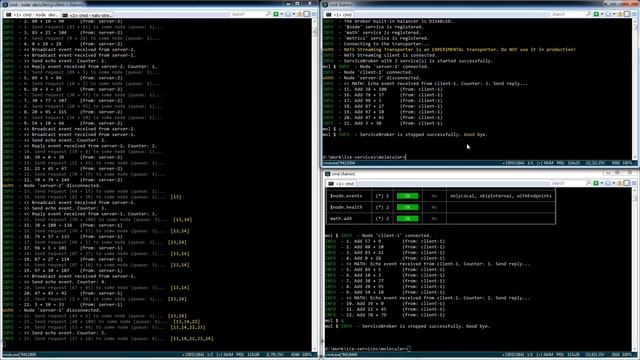Click search magnifier icon in bottom-right window
This screenshot has width=640, height=360.
[x=588, y=183]
